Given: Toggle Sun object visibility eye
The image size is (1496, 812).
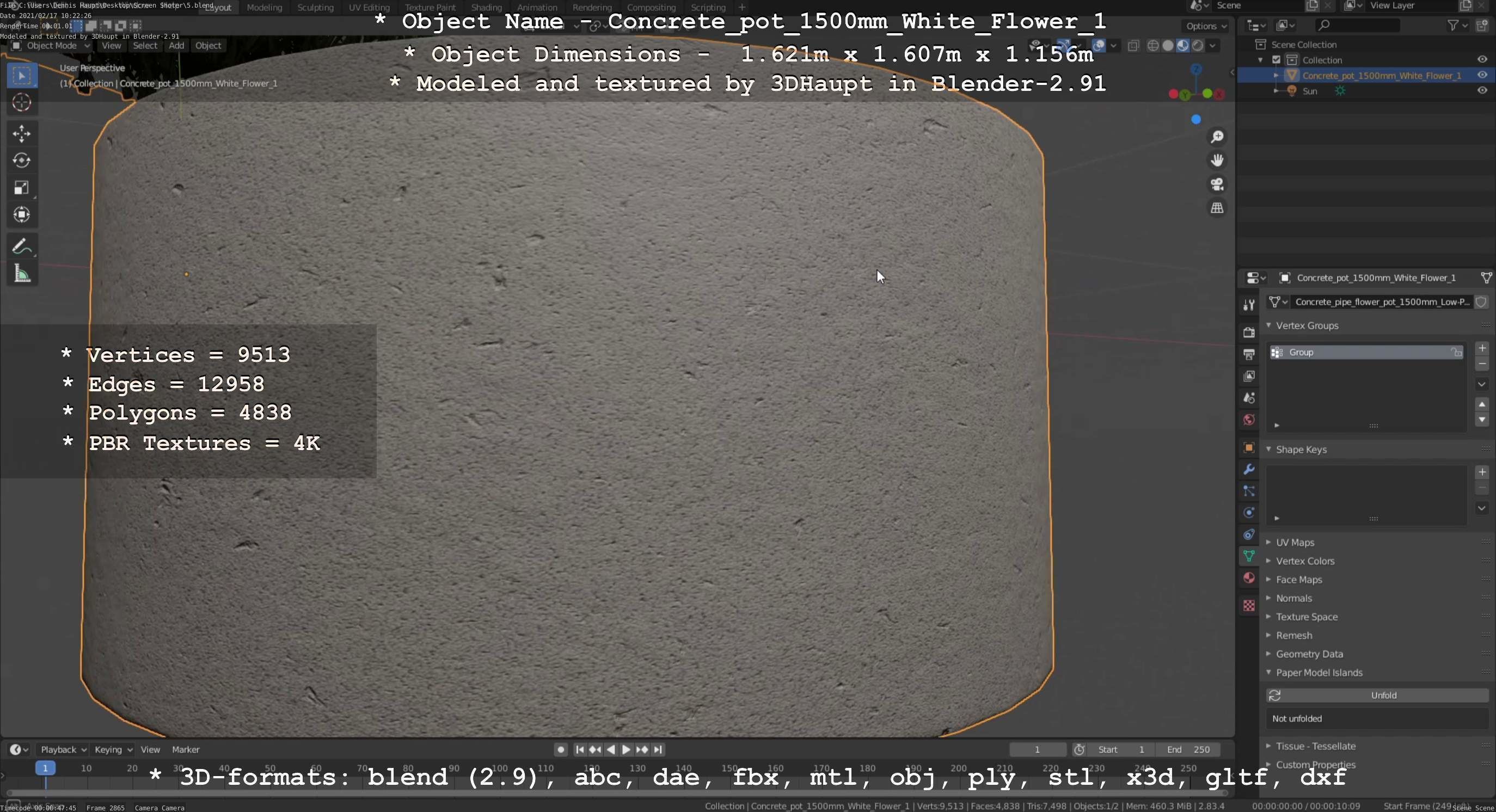Looking at the screenshot, I should (x=1481, y=90).
